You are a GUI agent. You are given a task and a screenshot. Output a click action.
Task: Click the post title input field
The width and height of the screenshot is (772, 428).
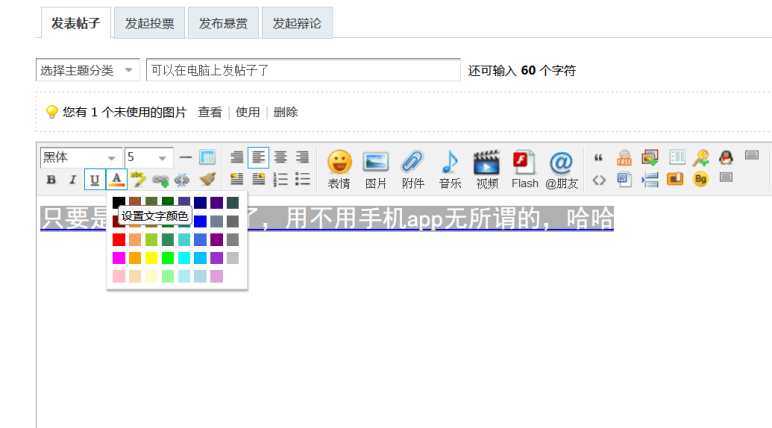302,71
